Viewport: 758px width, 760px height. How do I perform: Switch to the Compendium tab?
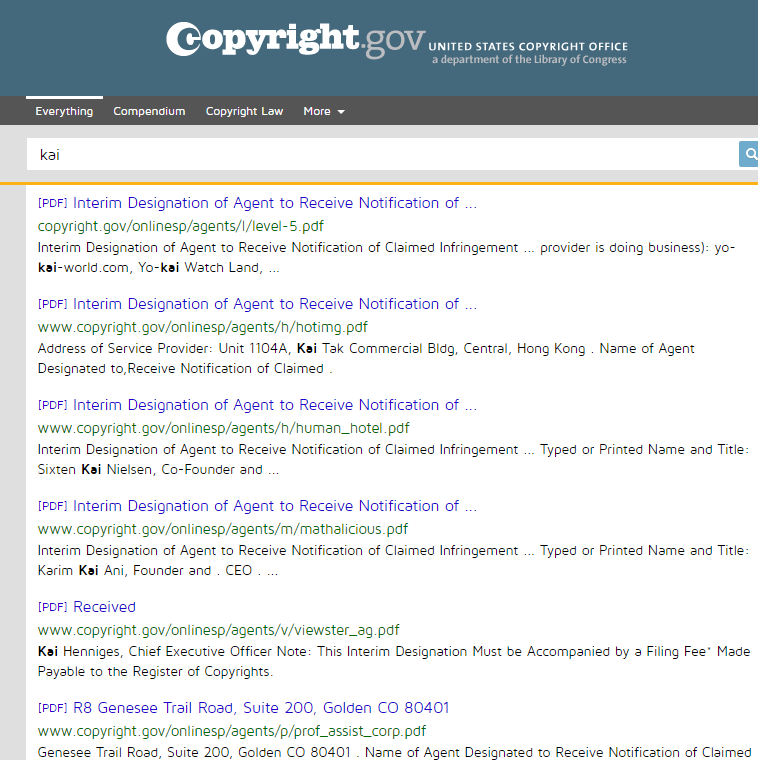click(149, 111)
